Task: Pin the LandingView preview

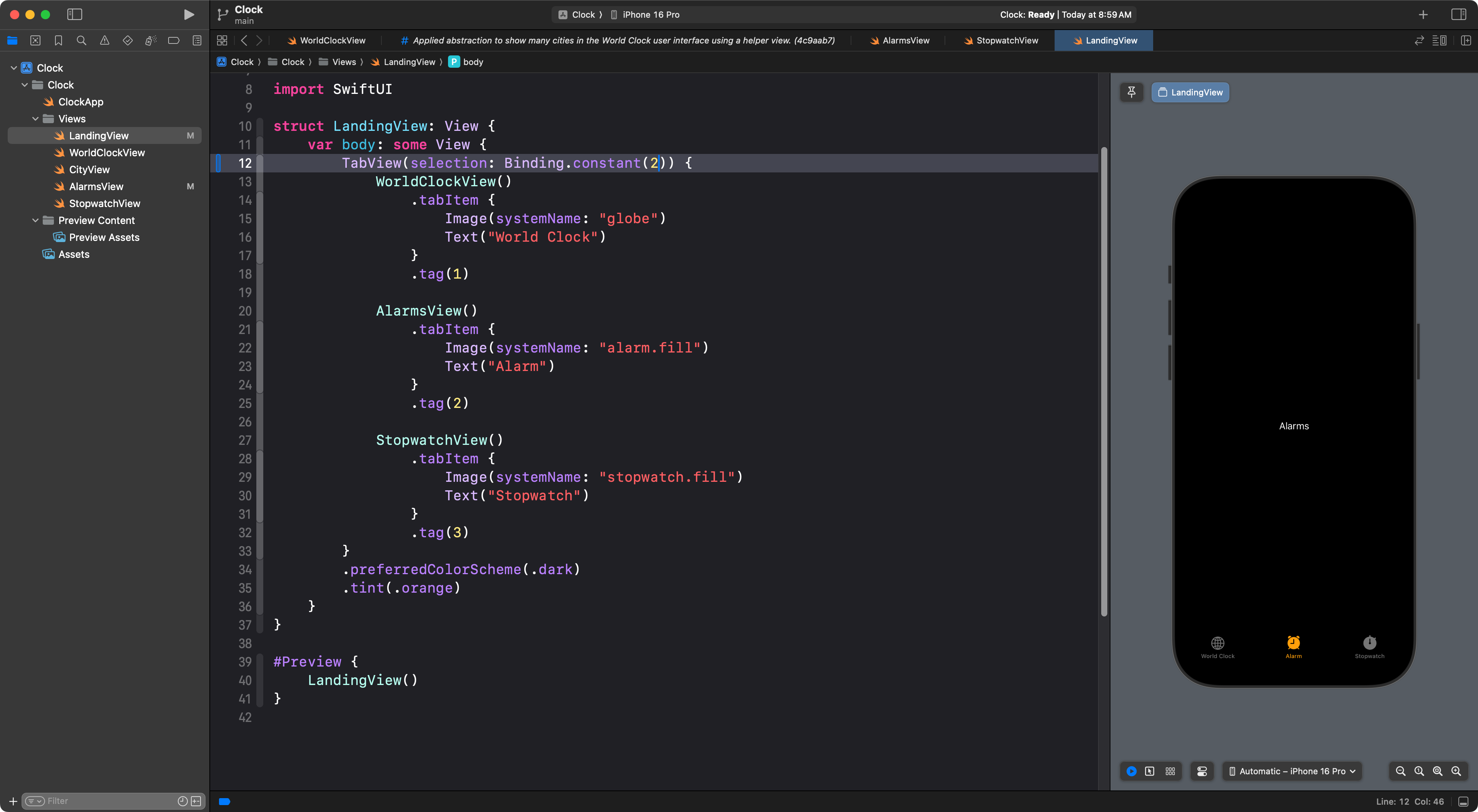Action: [x=1132, y=92]
